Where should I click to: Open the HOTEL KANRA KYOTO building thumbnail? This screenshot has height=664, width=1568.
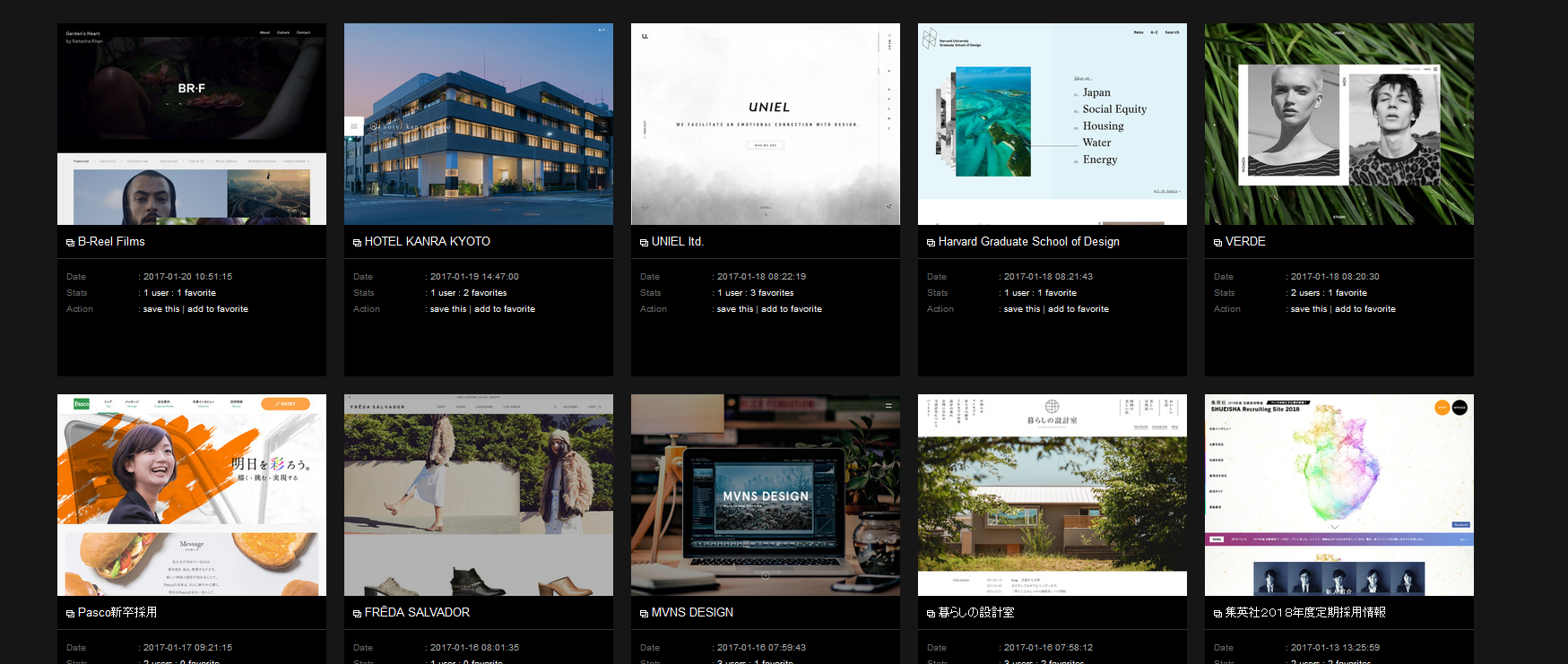[479, 124]
